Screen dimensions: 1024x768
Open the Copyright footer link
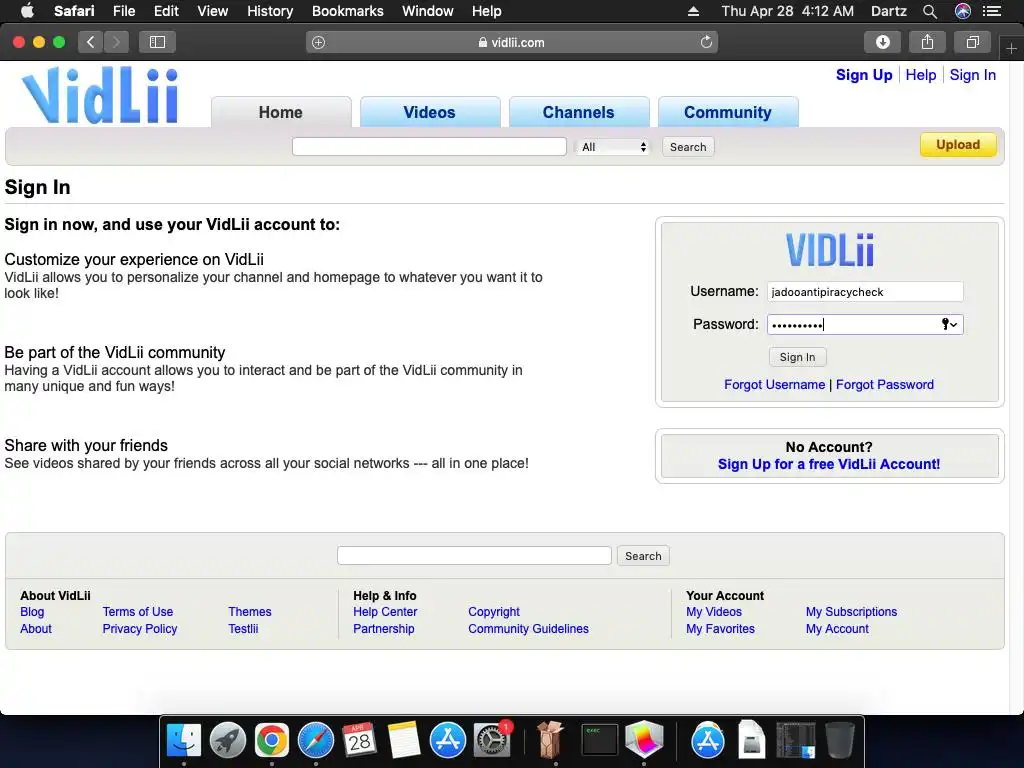[x=494, y=612]
